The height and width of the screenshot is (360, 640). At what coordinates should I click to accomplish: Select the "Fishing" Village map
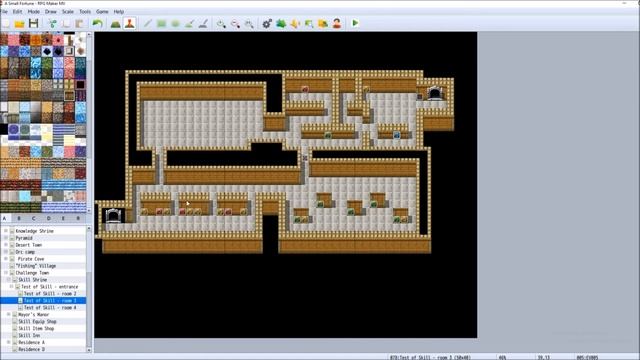36,266
